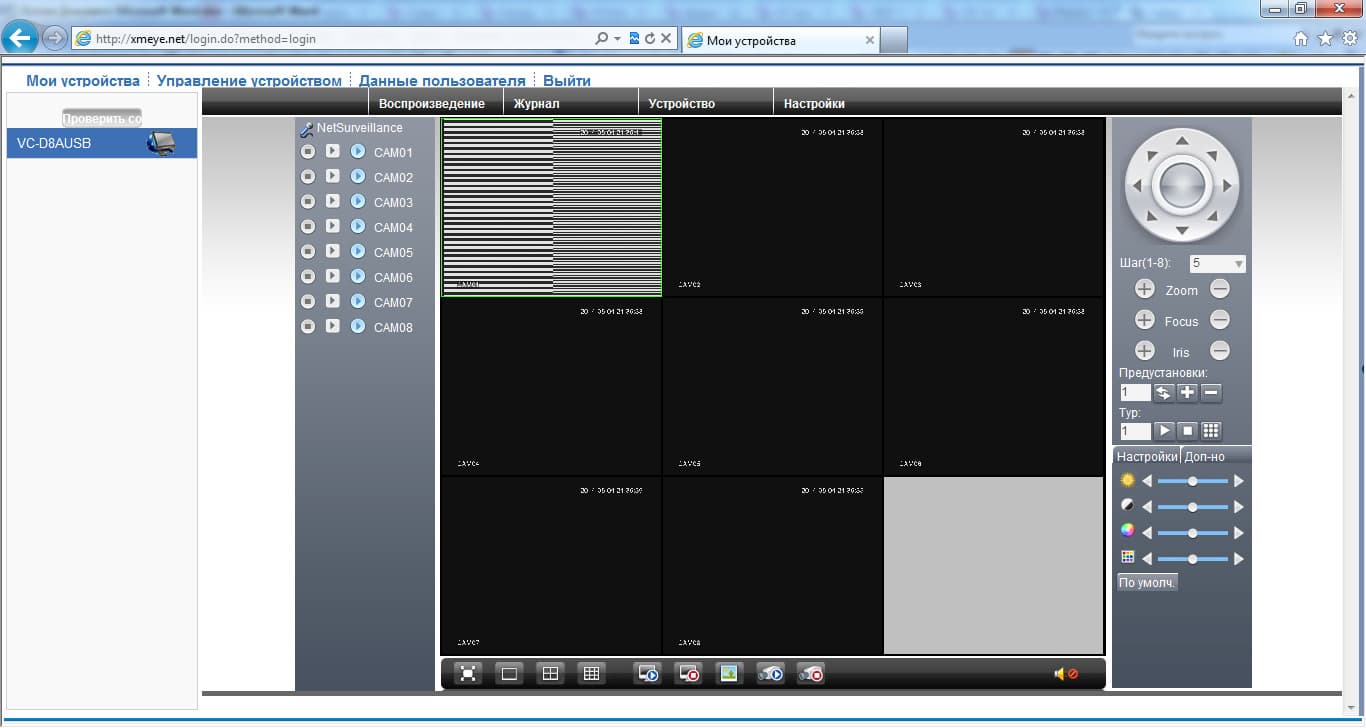Click the browser address bar with xmeye.net
This screenshot has height=728, width=1366.
pyautogui.click(x=335, y=39)
